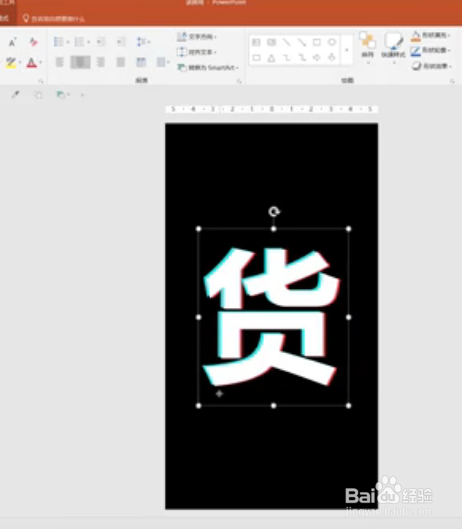Select the four-way arrow shape

point(317,58)
